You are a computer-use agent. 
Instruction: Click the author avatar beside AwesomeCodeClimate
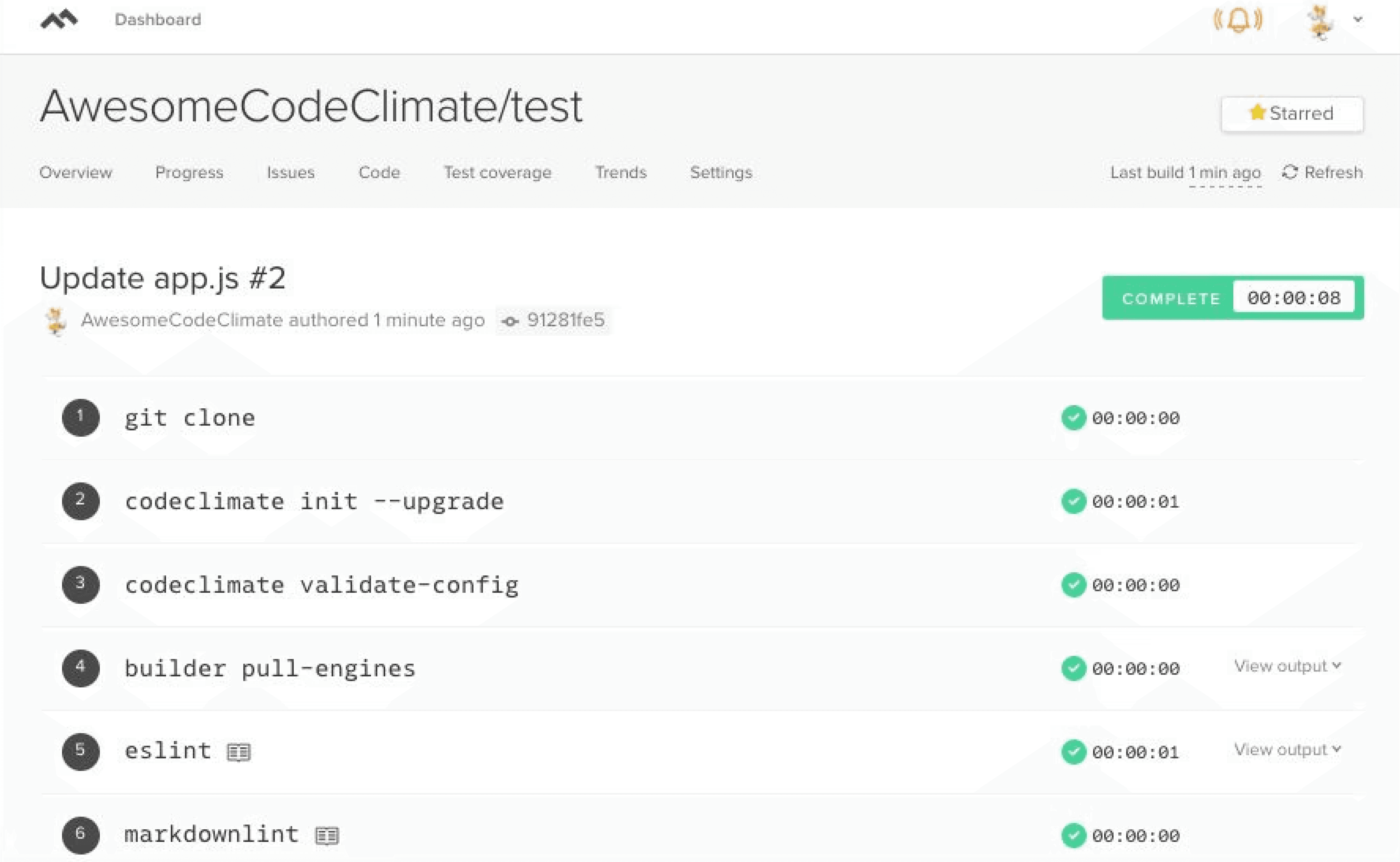coord(56,321)
